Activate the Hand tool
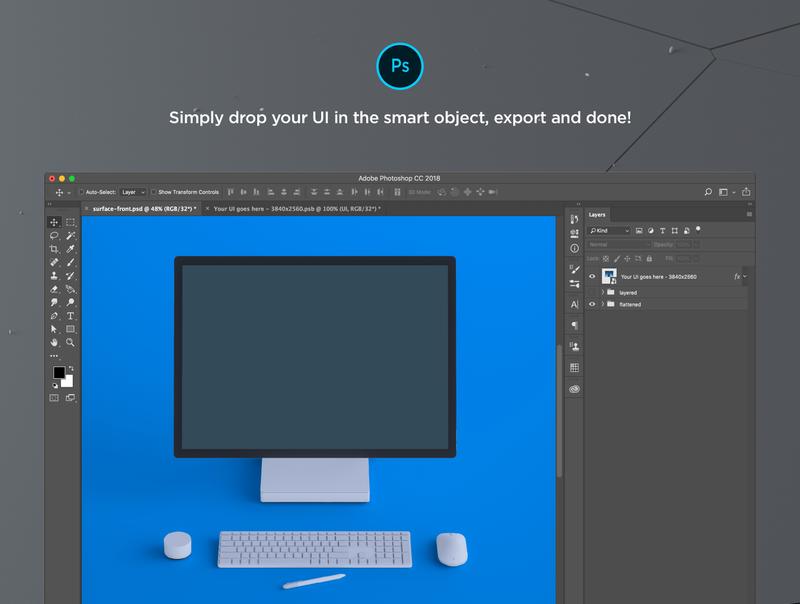 click(x=54, y=342)
